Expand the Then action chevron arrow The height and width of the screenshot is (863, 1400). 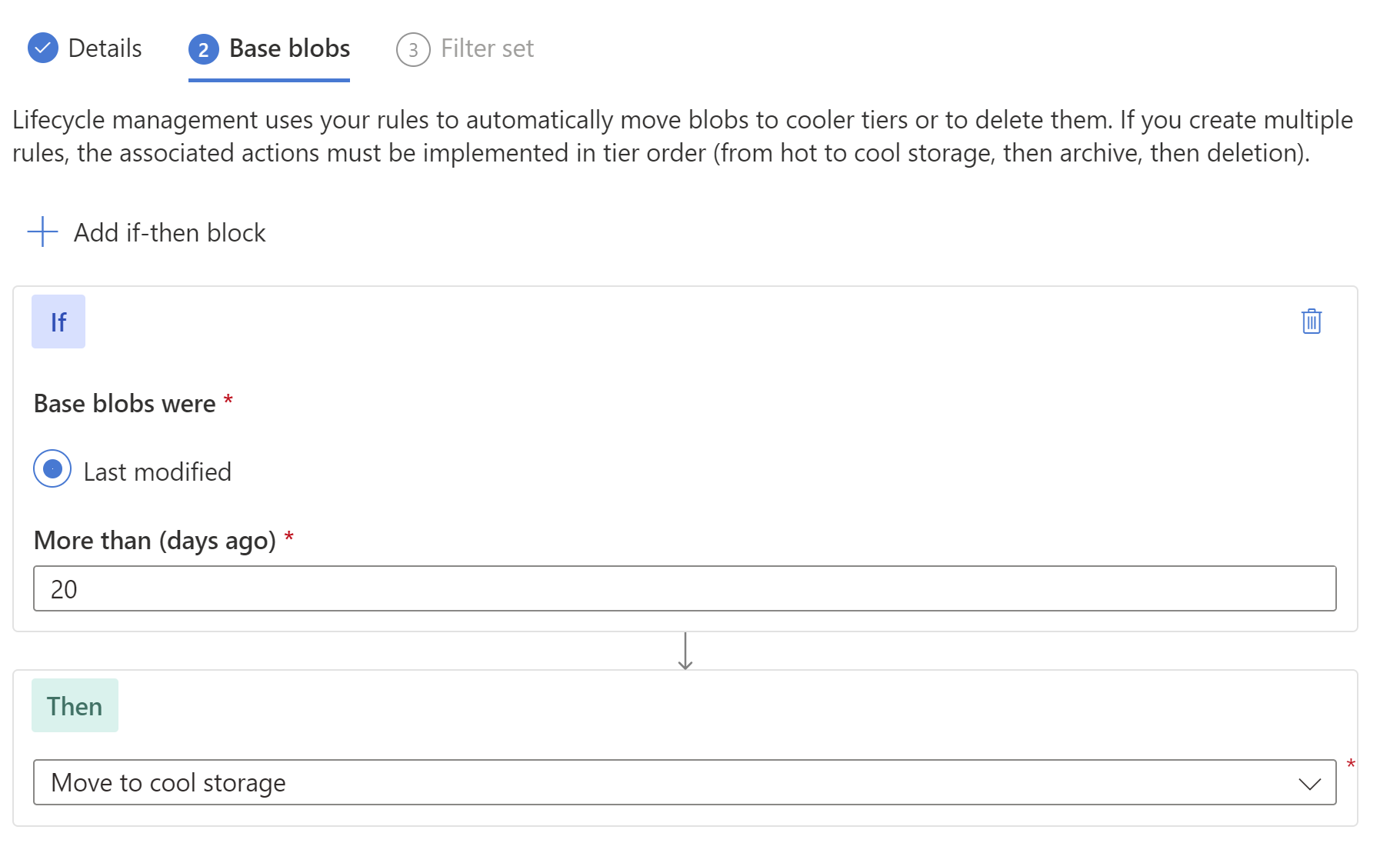coord(1309,783)
